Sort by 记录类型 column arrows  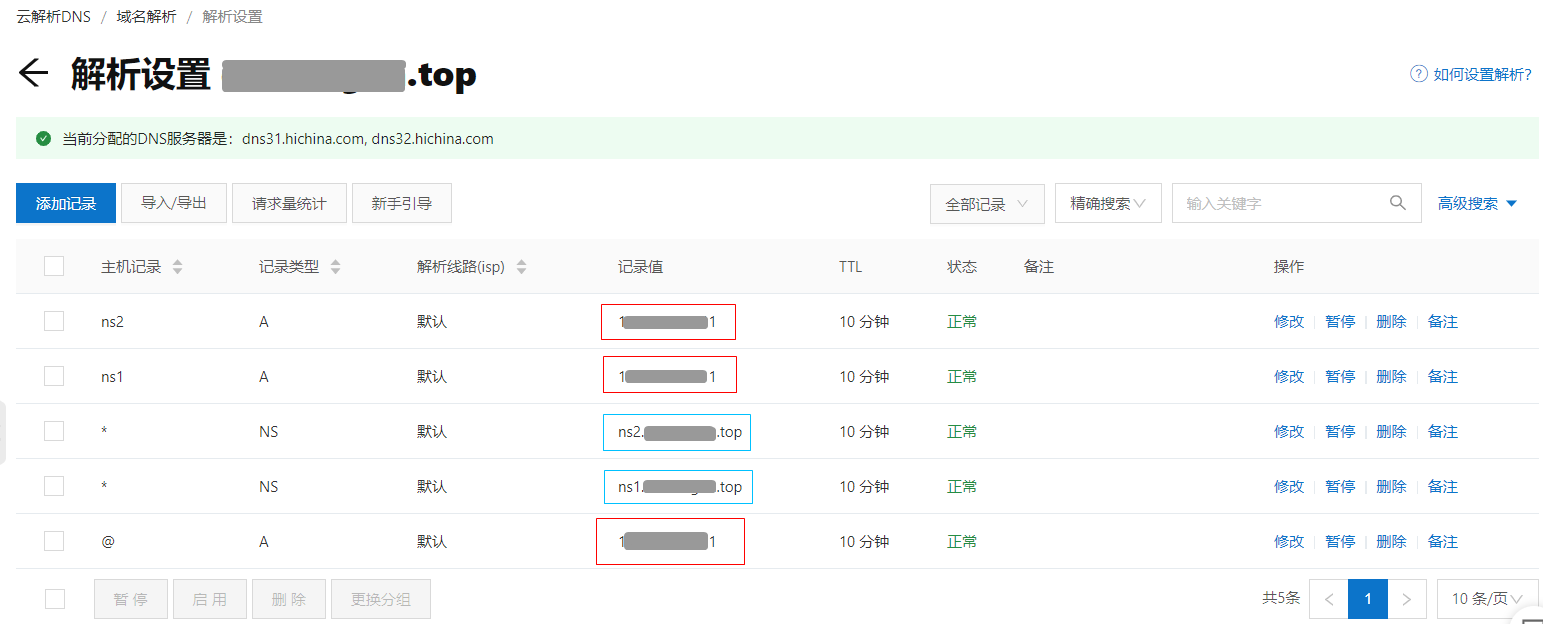coord(336,267)
